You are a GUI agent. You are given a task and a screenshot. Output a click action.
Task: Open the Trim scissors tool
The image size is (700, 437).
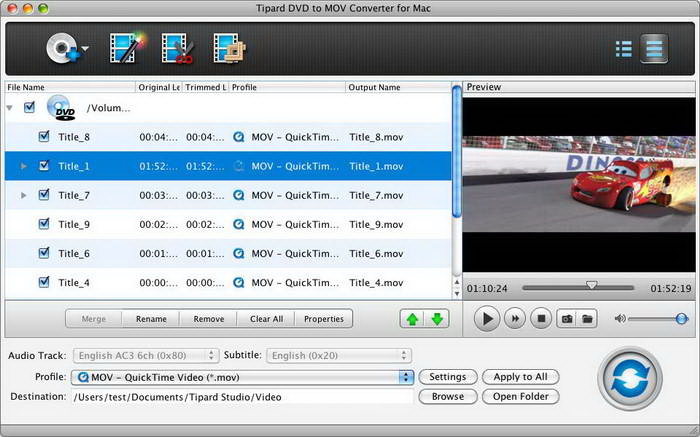177,48
